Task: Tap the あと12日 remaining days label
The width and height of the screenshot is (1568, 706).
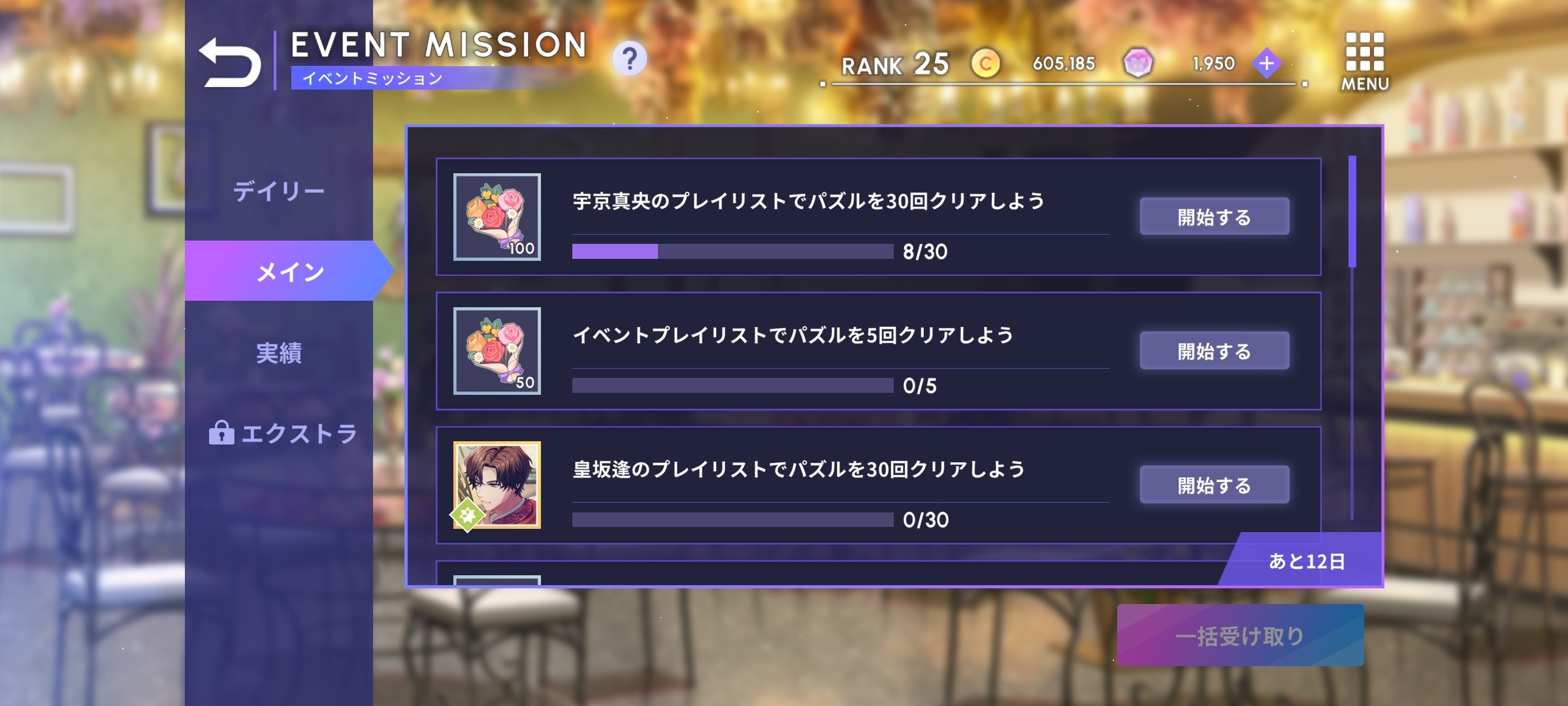Action: pos(1307,561)
